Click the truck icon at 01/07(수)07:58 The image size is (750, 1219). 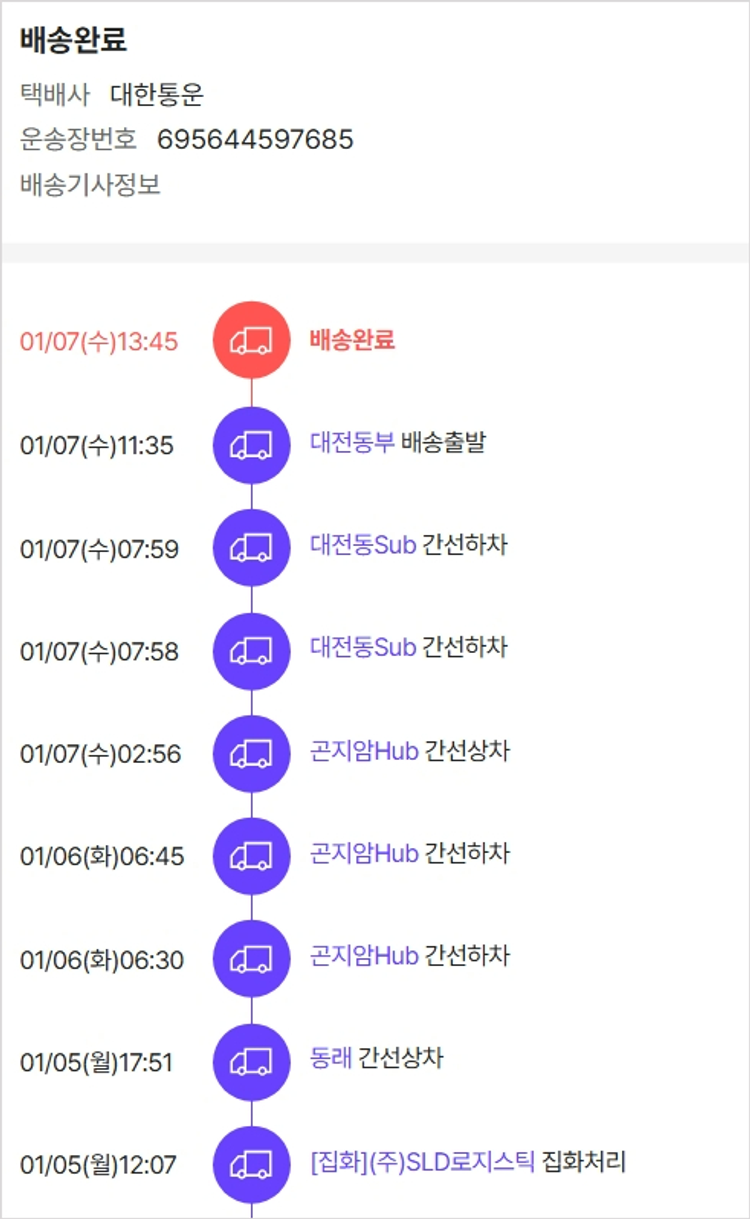(x=251, y=651)
